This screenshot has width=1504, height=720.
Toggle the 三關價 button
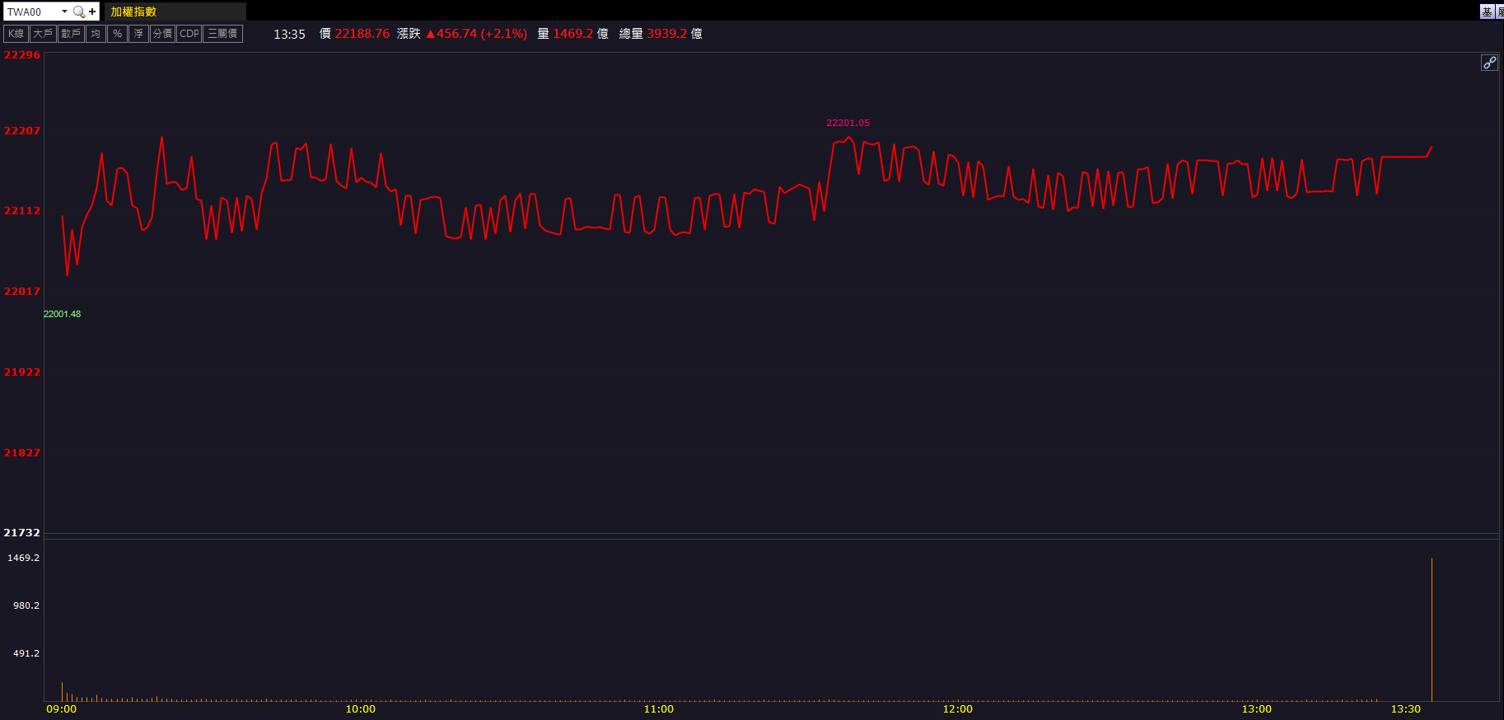[x=223, y=34]
